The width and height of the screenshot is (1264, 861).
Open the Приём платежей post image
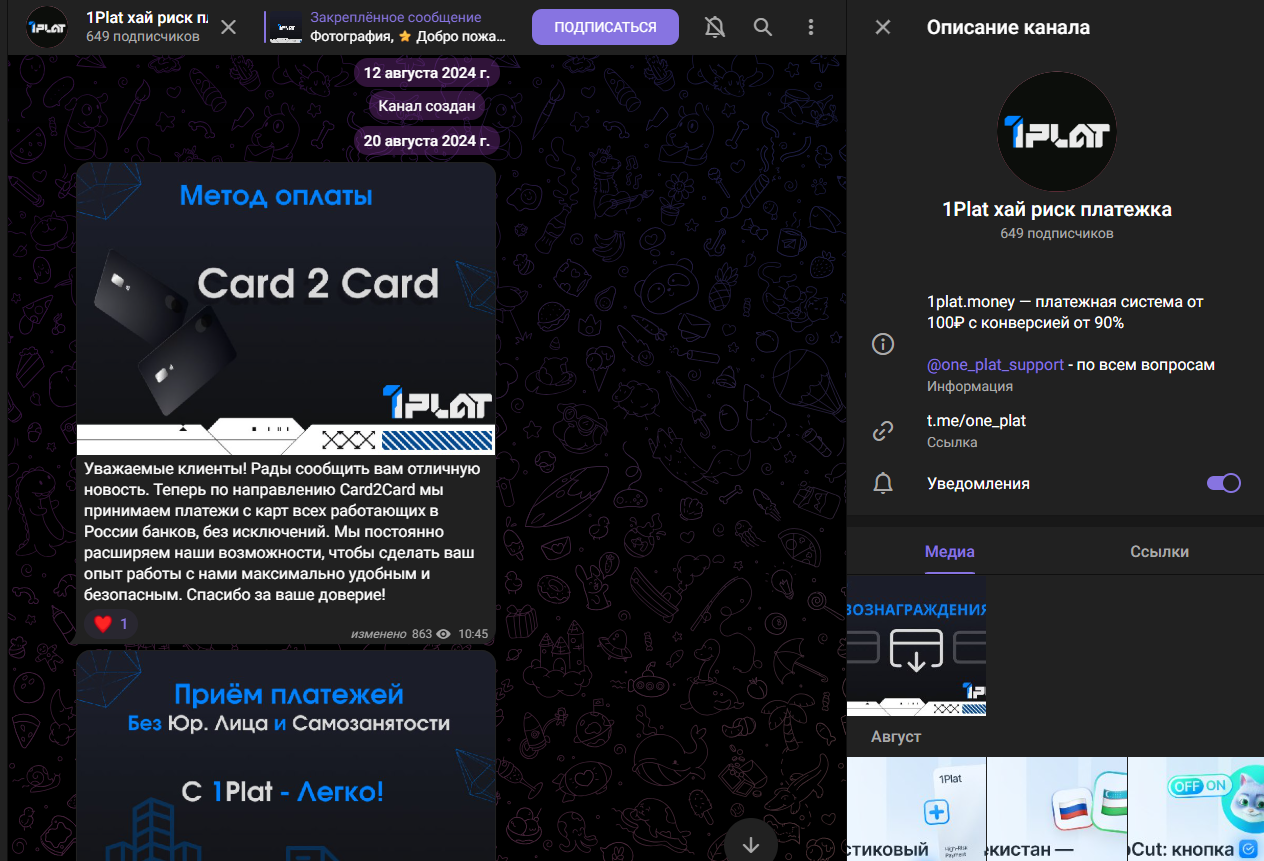[x=286, y=755]
